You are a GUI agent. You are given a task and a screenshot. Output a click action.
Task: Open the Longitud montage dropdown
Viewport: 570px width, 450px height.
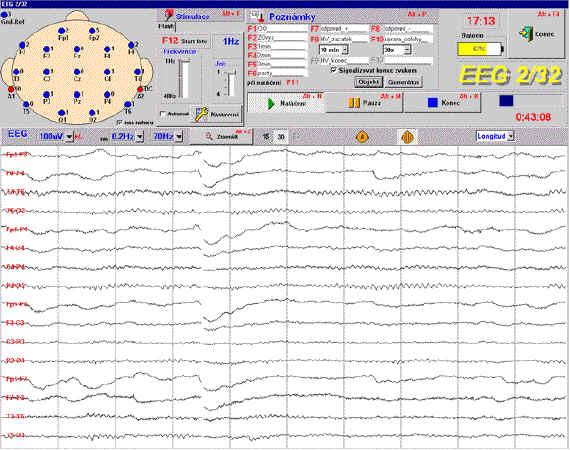511,136
